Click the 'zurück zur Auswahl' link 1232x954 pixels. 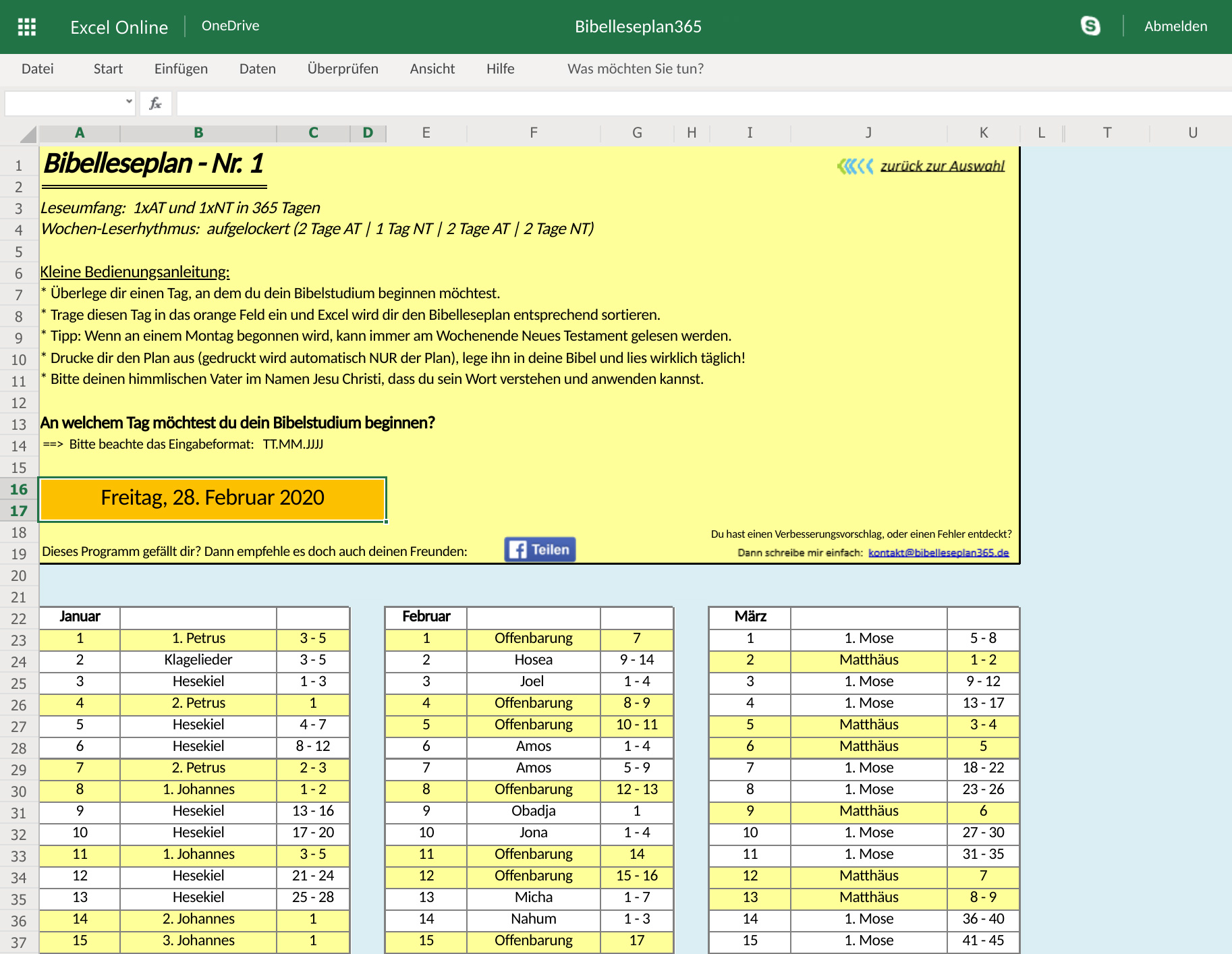942,166
